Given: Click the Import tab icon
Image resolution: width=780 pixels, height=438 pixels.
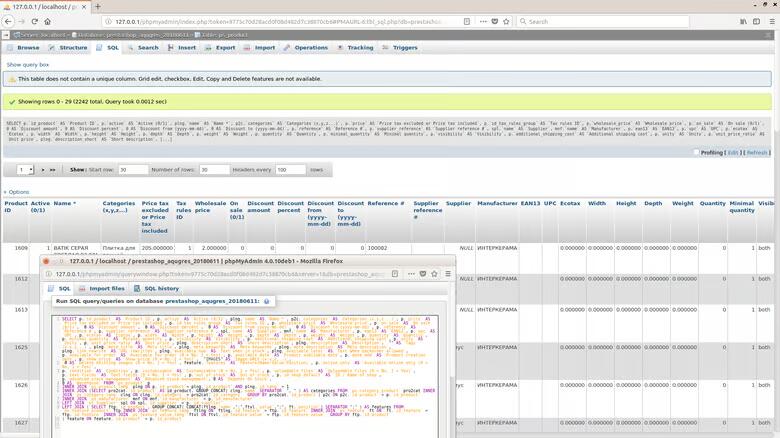Looking at the screenshot, I should (x=247, y=47).
